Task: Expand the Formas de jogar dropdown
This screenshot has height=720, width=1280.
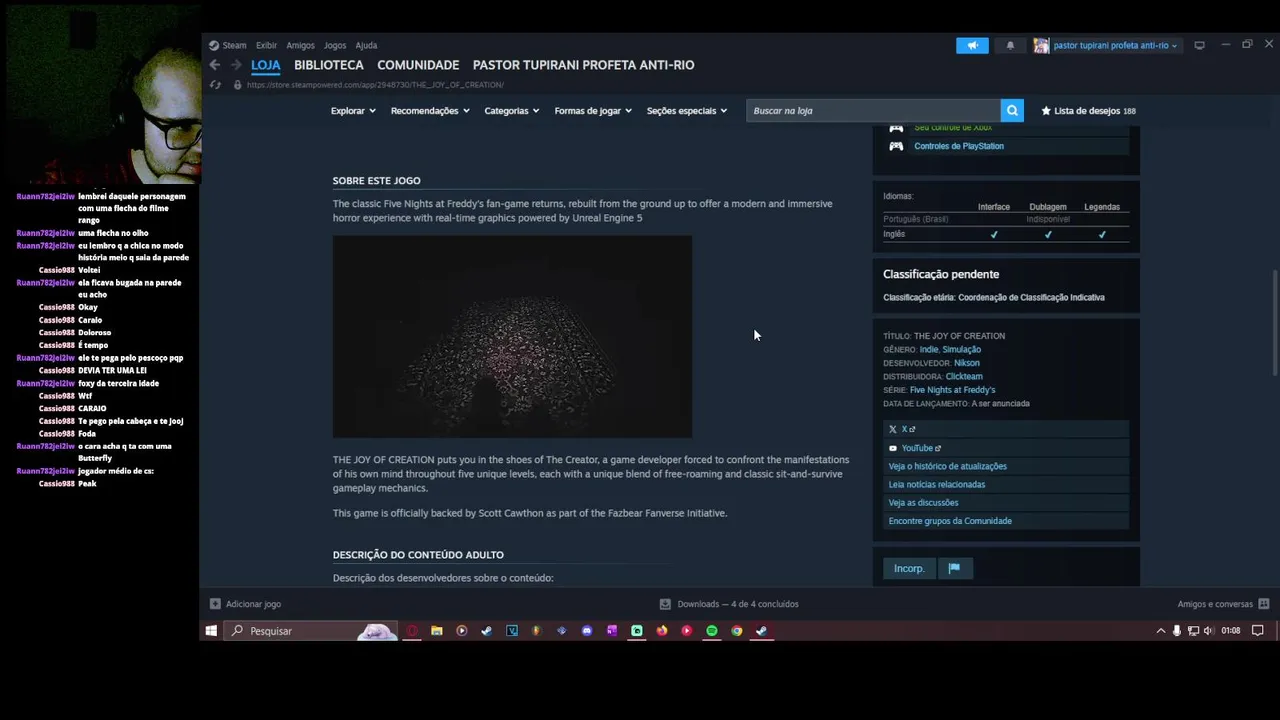Action: tap(593, 111)
